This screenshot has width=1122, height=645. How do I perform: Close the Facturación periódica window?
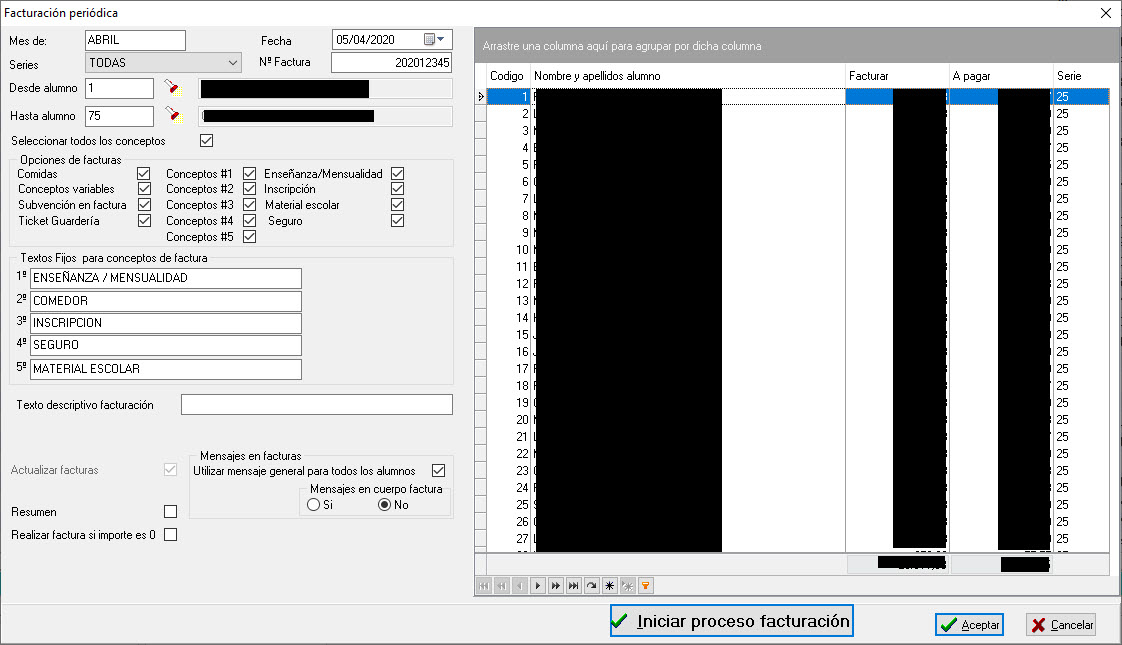click(1106, 13)
